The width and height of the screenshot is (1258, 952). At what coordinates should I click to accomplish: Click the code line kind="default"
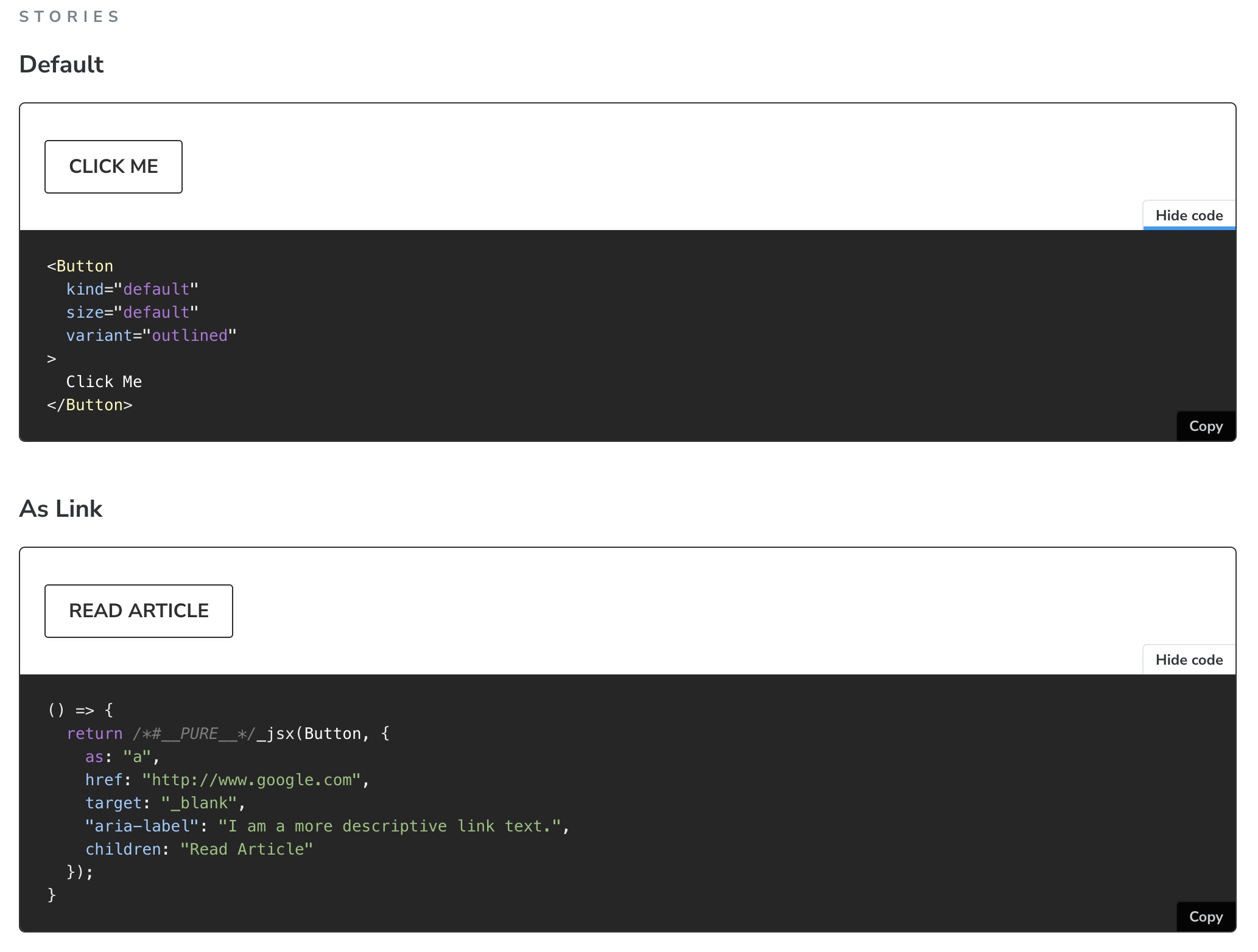[132, 289]
